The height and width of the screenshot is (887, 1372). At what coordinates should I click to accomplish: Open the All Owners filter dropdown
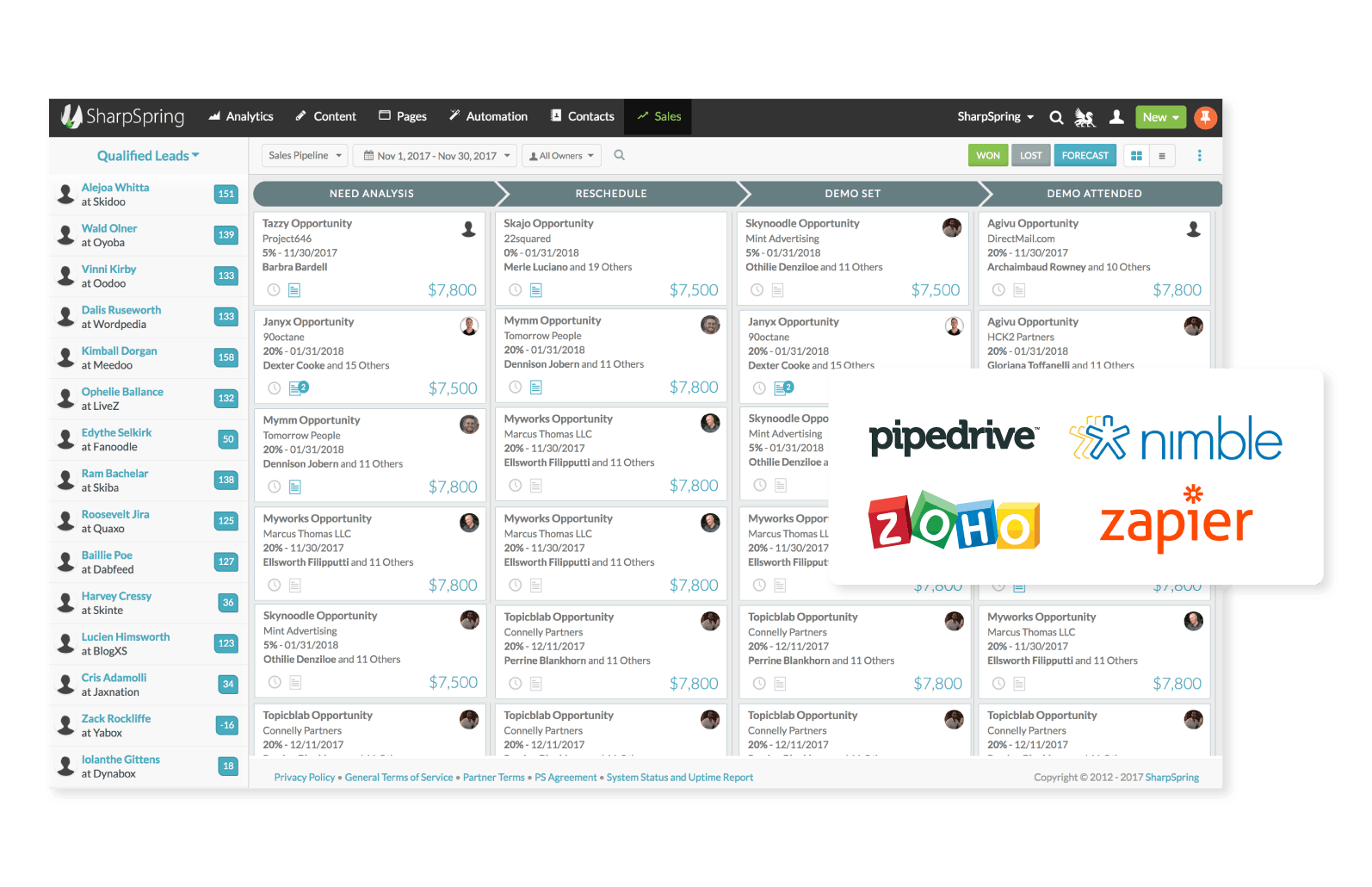click(x=561, y=156)
